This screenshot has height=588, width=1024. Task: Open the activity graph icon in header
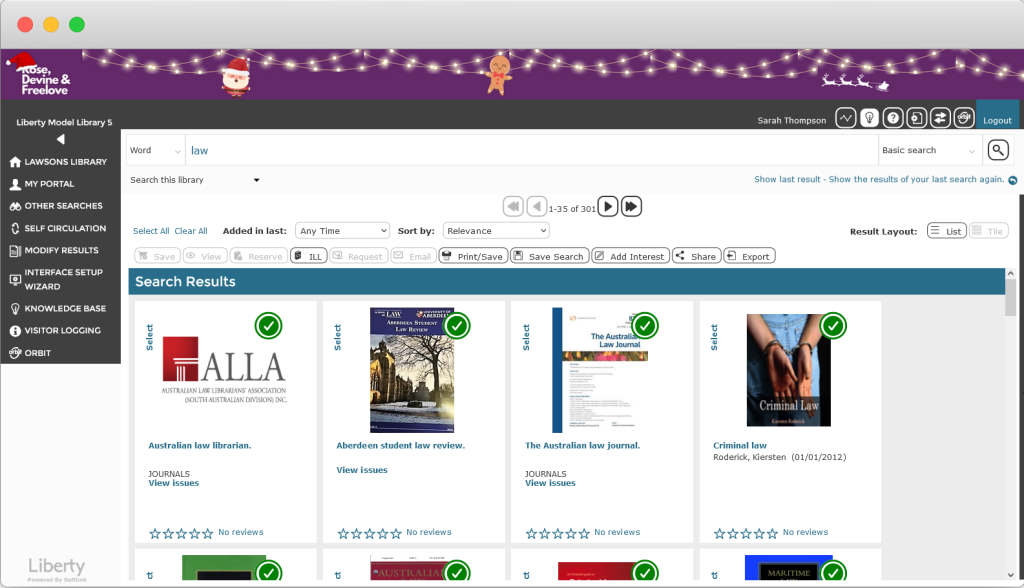point(846,118)
